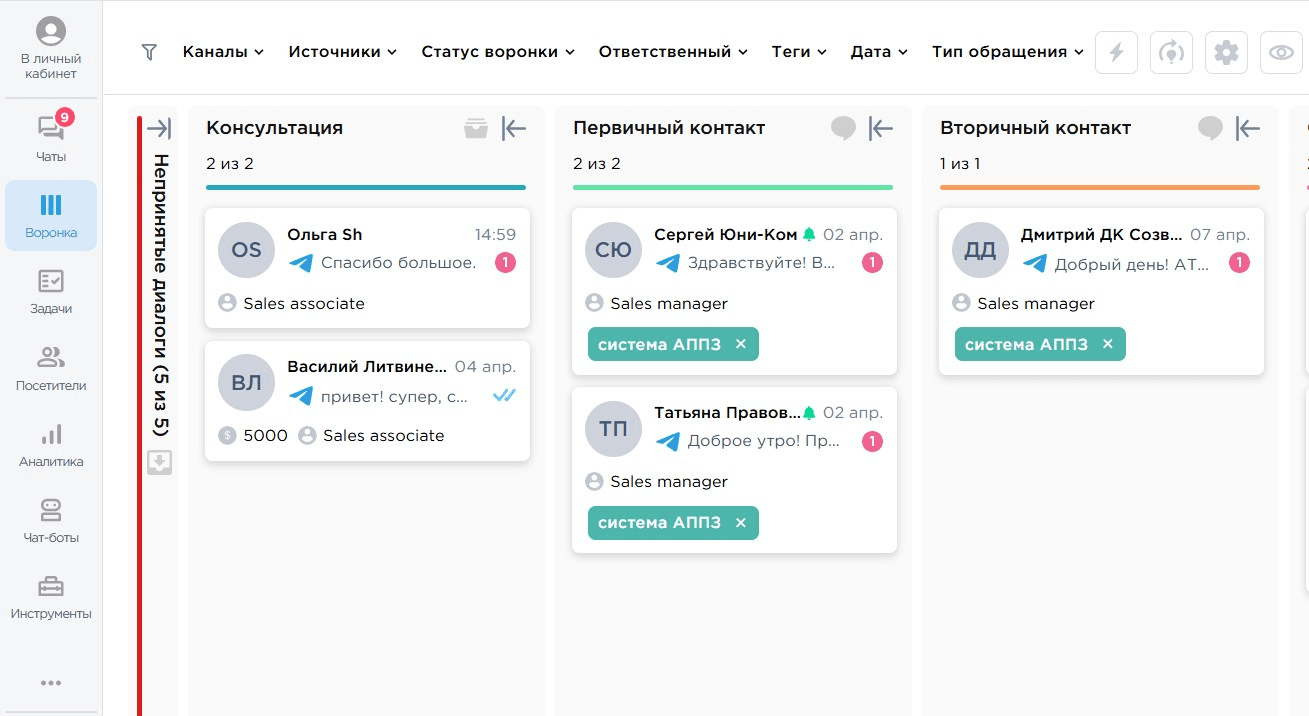Open funnel settings gear icon
Screen dimensions: 1309x716
point(1226,53)
